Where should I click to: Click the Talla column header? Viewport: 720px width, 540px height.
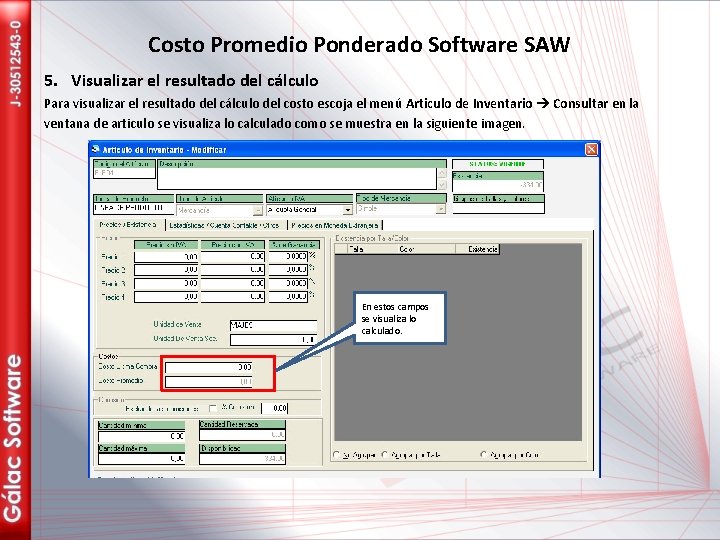(372, 249)
